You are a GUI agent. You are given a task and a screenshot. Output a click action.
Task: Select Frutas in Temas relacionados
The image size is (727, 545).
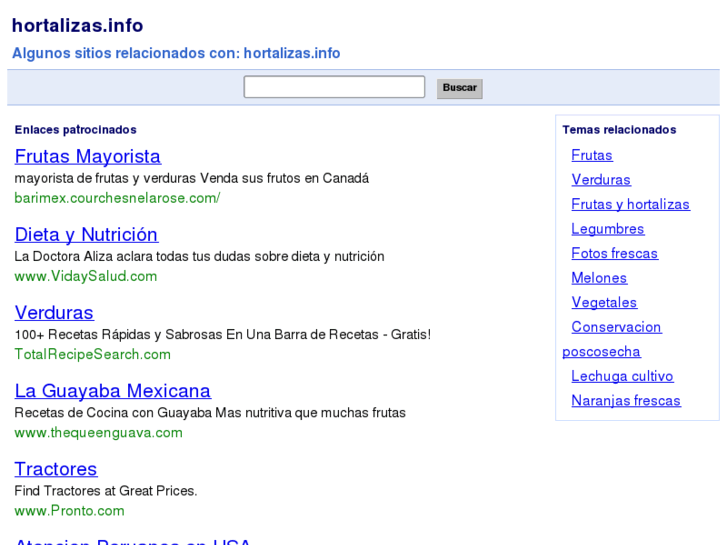pos(592,155)
